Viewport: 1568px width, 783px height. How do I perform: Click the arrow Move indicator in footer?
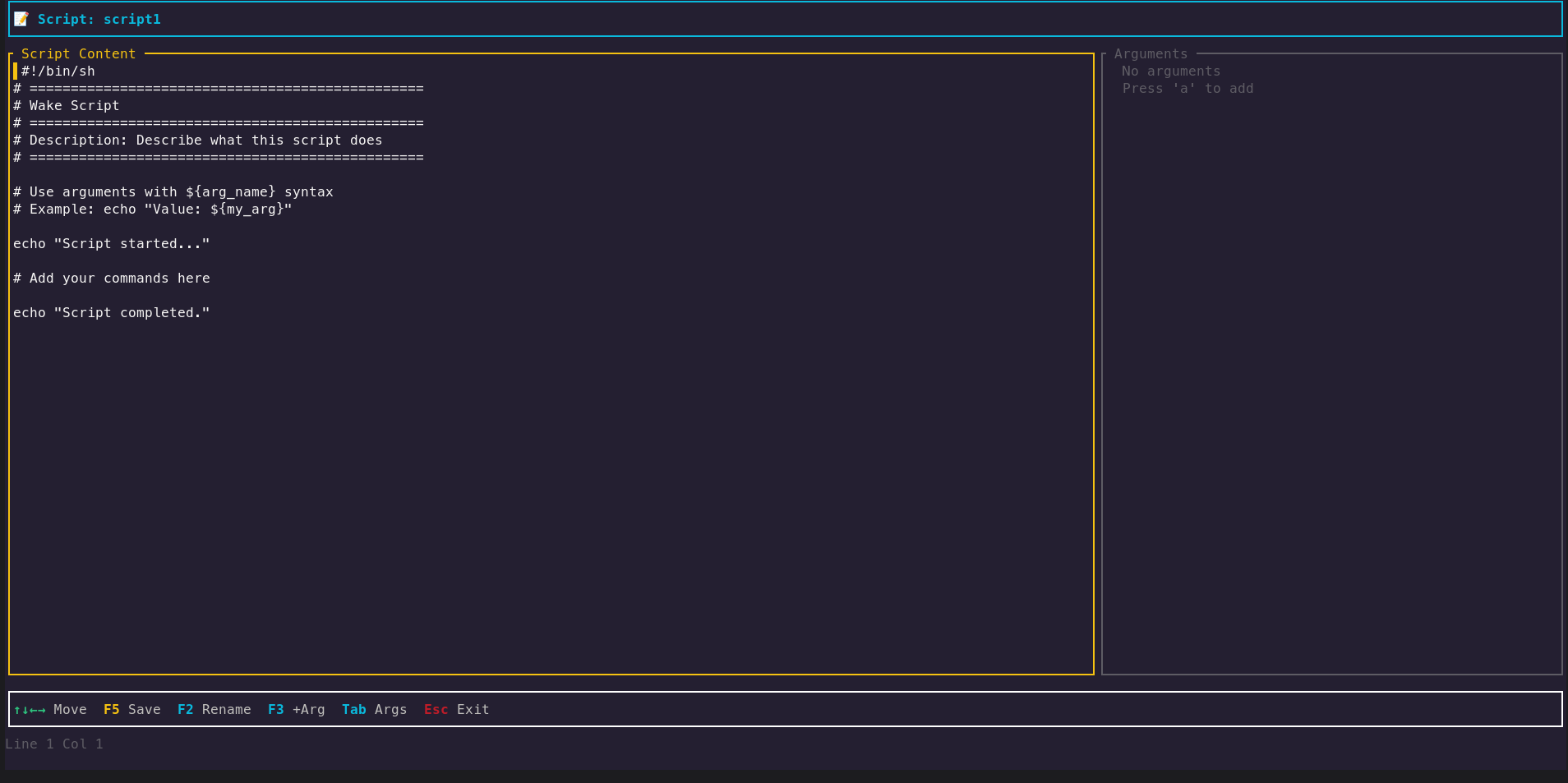[x=30, y=709]
